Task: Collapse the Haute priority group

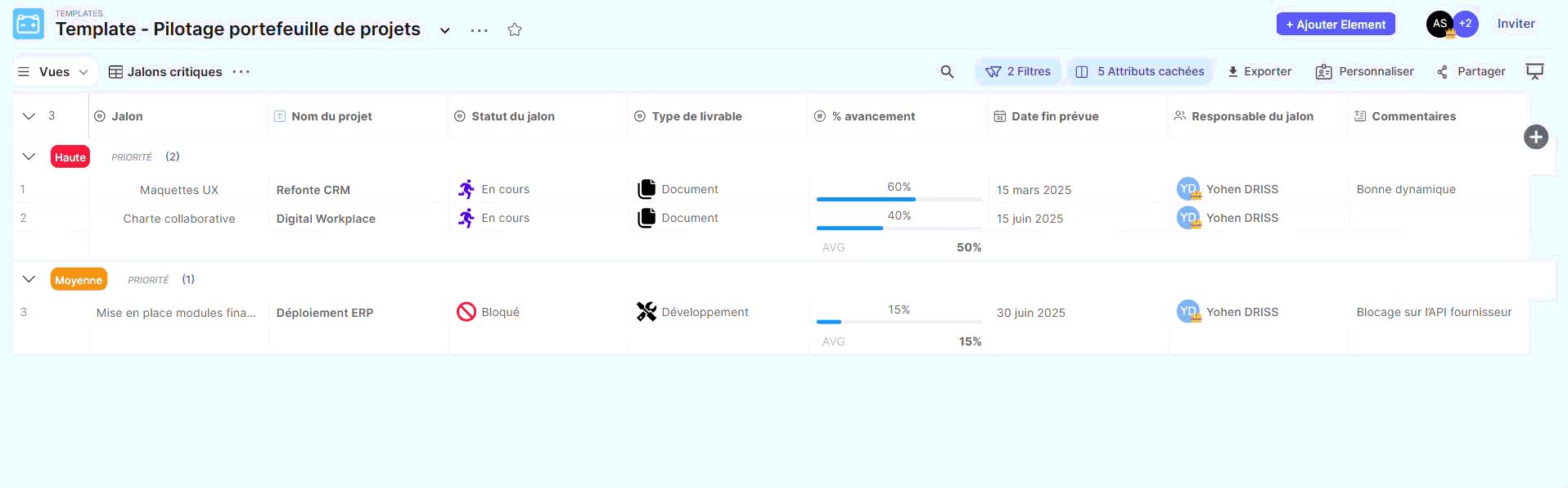Action: [x=29, y=156]
